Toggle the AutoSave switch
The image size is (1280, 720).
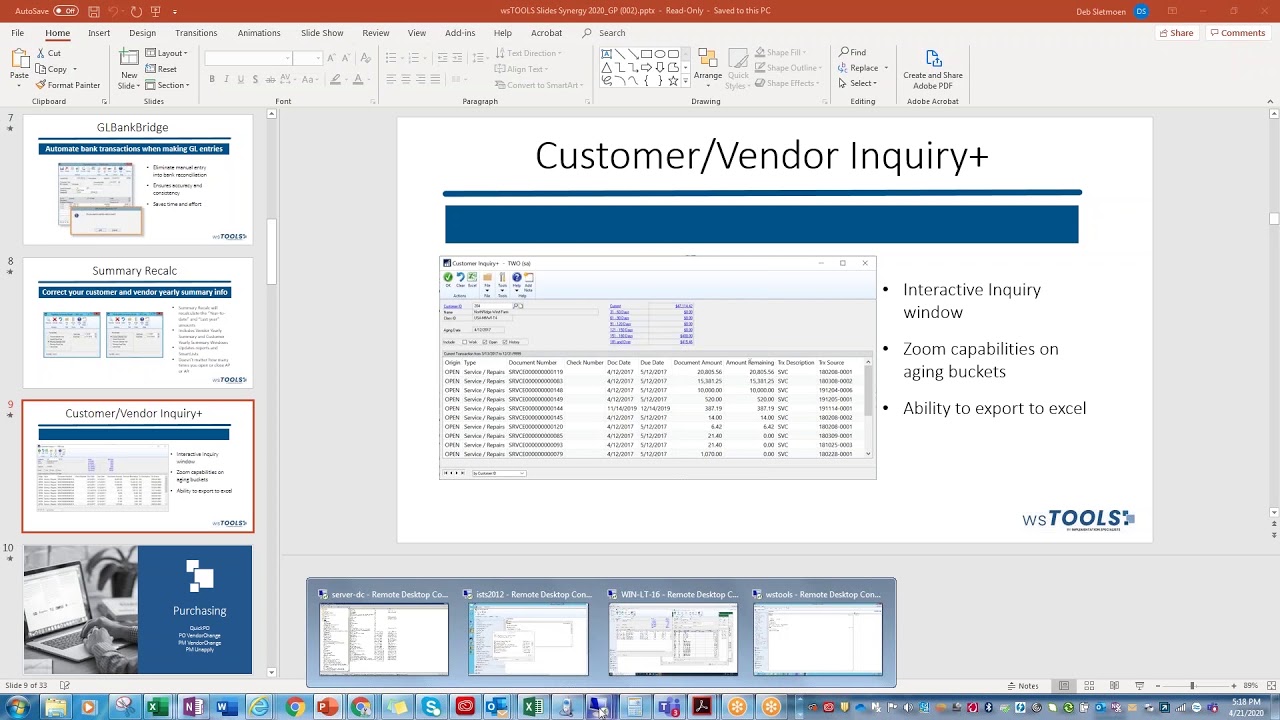65,11
